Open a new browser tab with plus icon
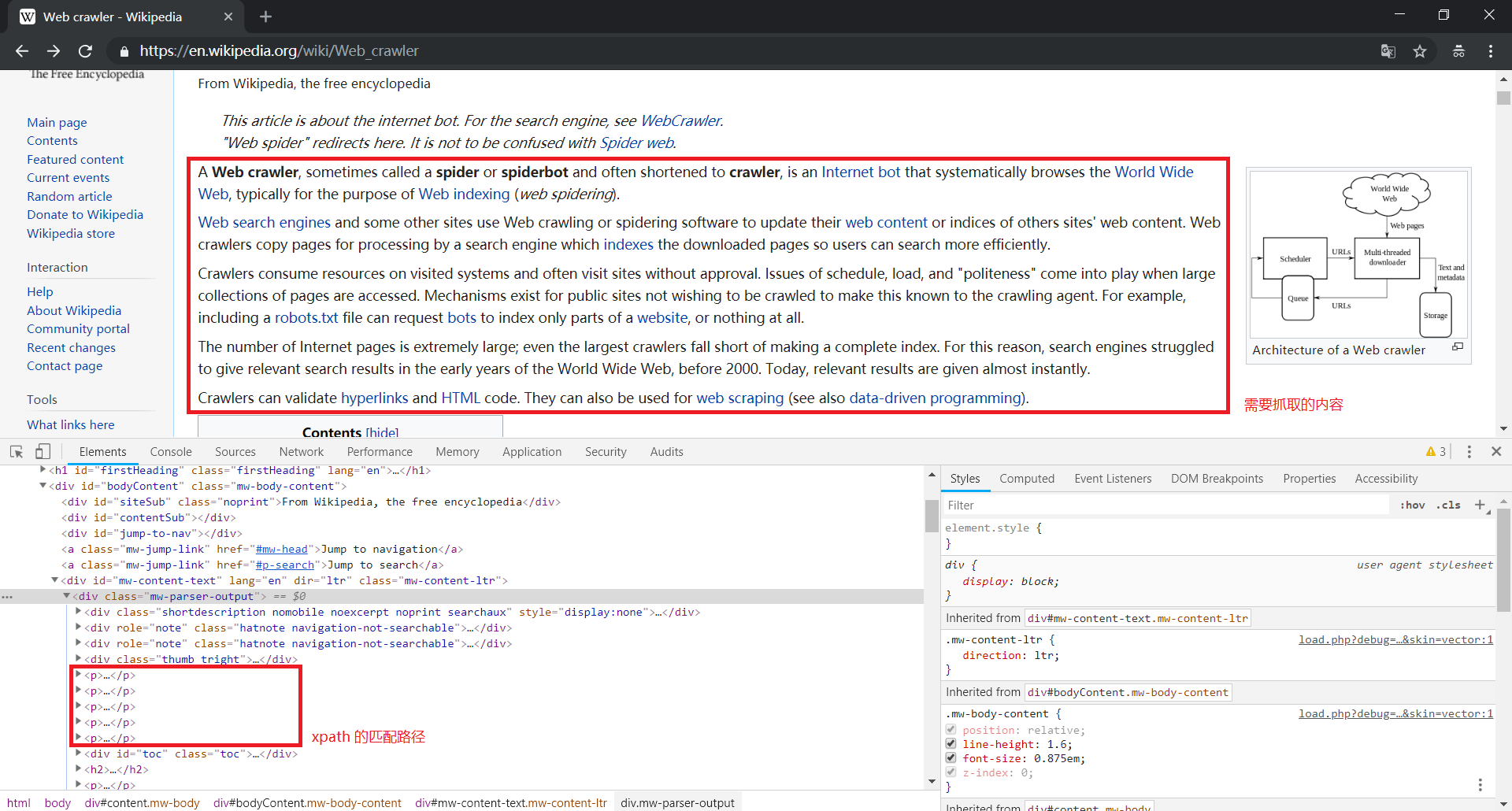This screenshot has height=811, width=1512. click(265, 17)
